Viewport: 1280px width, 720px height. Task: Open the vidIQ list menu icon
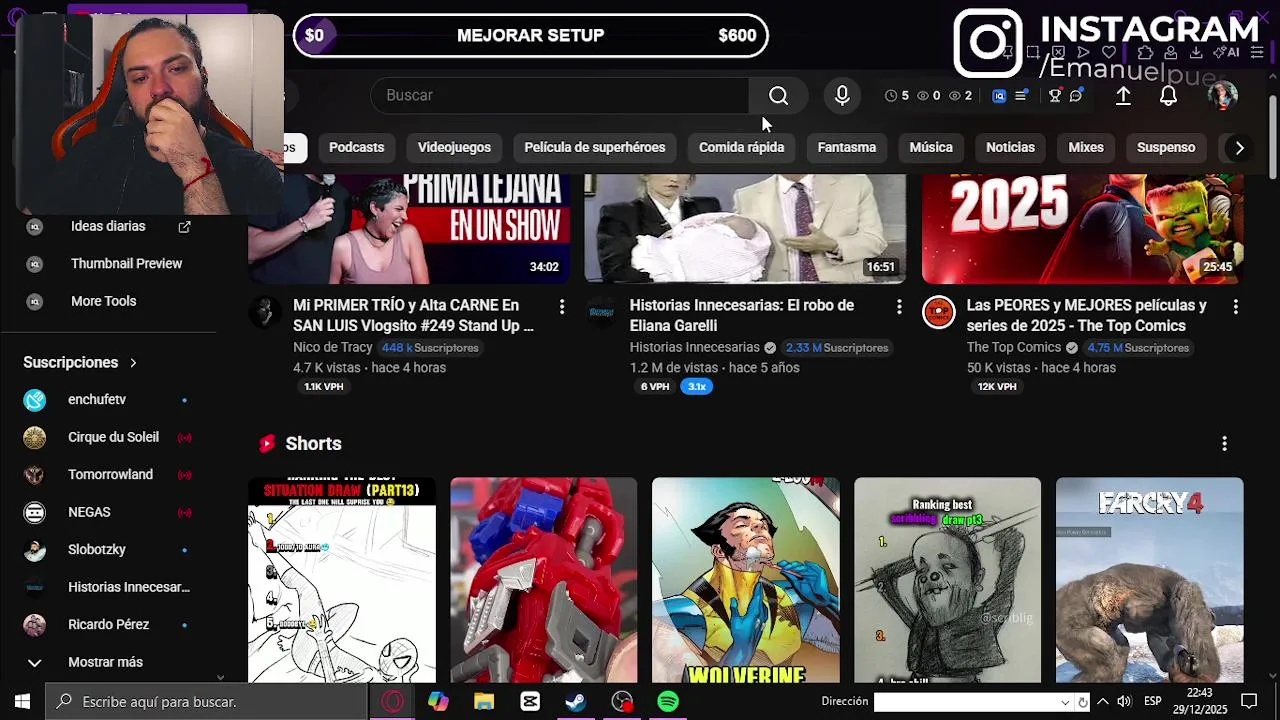coord(1021,96)
